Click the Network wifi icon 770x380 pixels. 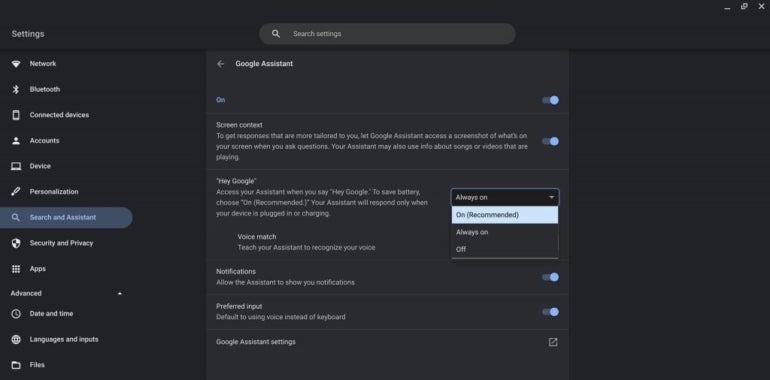click(16, 64)
